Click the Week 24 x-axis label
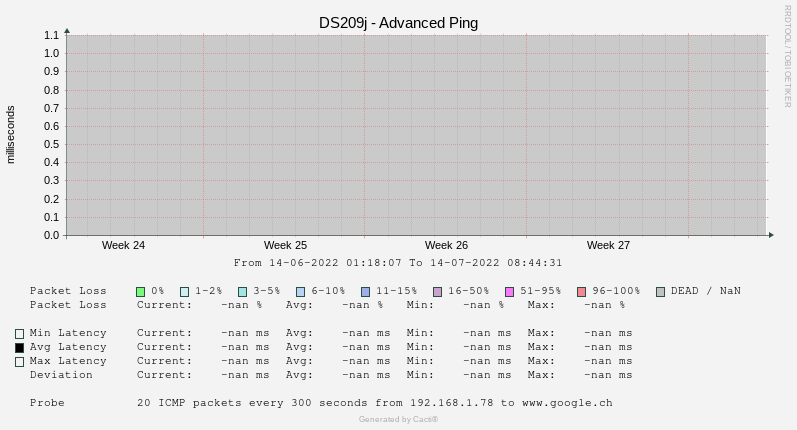Viewport: 797px width, 430px height. [x=123, y=245]
